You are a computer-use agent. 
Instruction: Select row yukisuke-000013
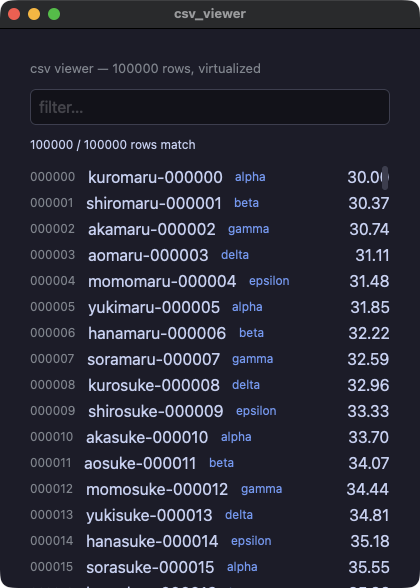pos(210,515)
